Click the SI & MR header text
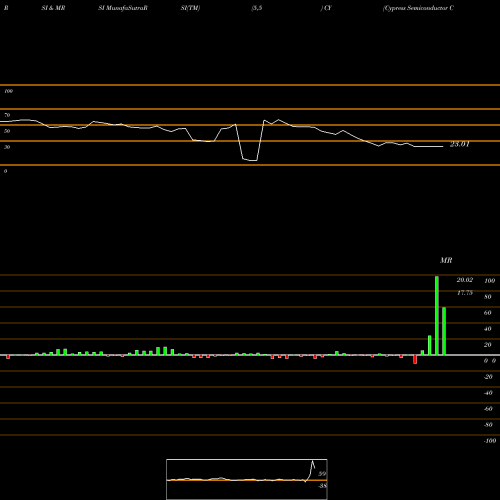This screenshot has width=500, height=500. (53, 8)
